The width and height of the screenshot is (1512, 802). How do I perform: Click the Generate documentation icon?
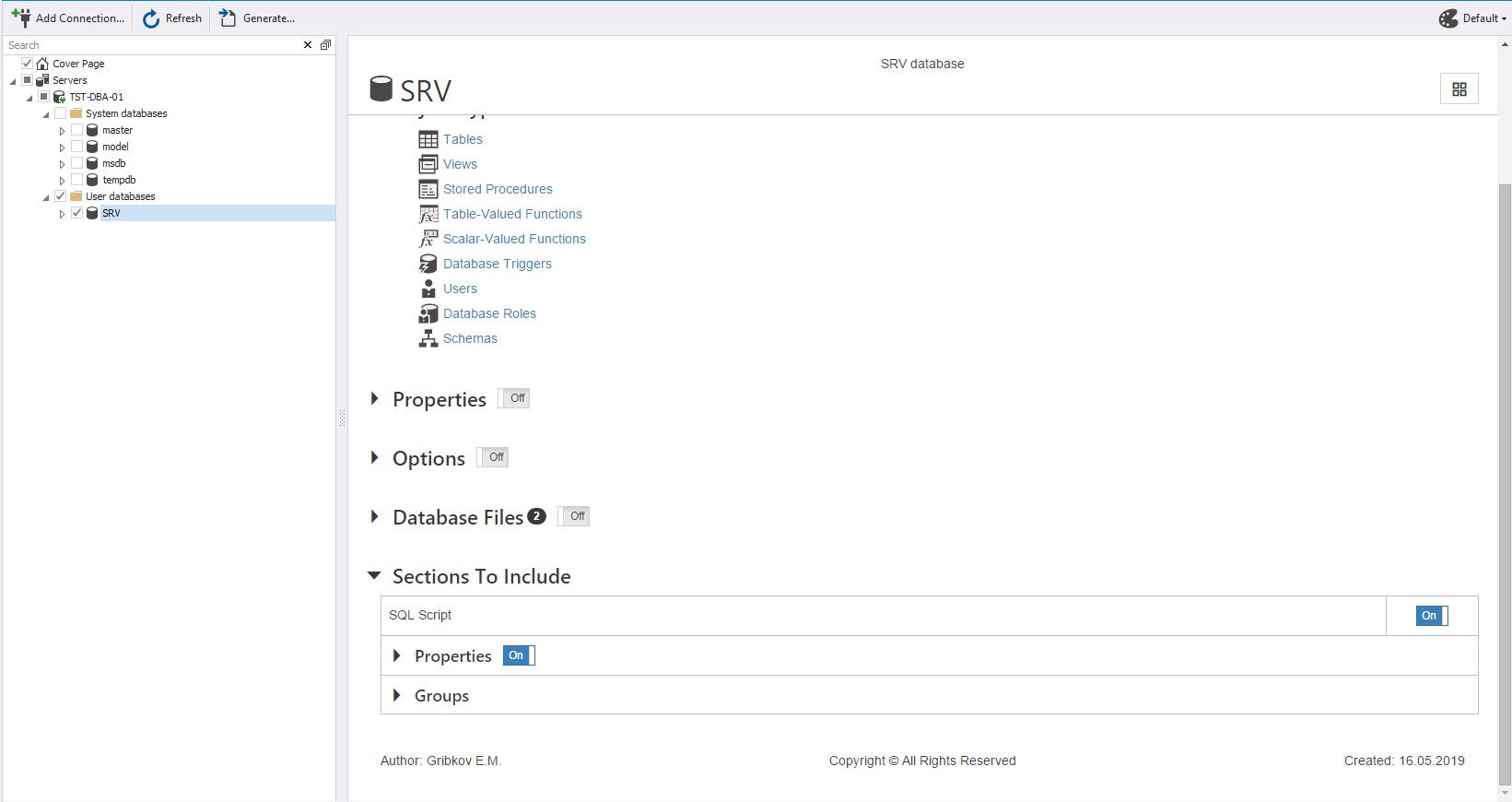[x=228, y=18]
